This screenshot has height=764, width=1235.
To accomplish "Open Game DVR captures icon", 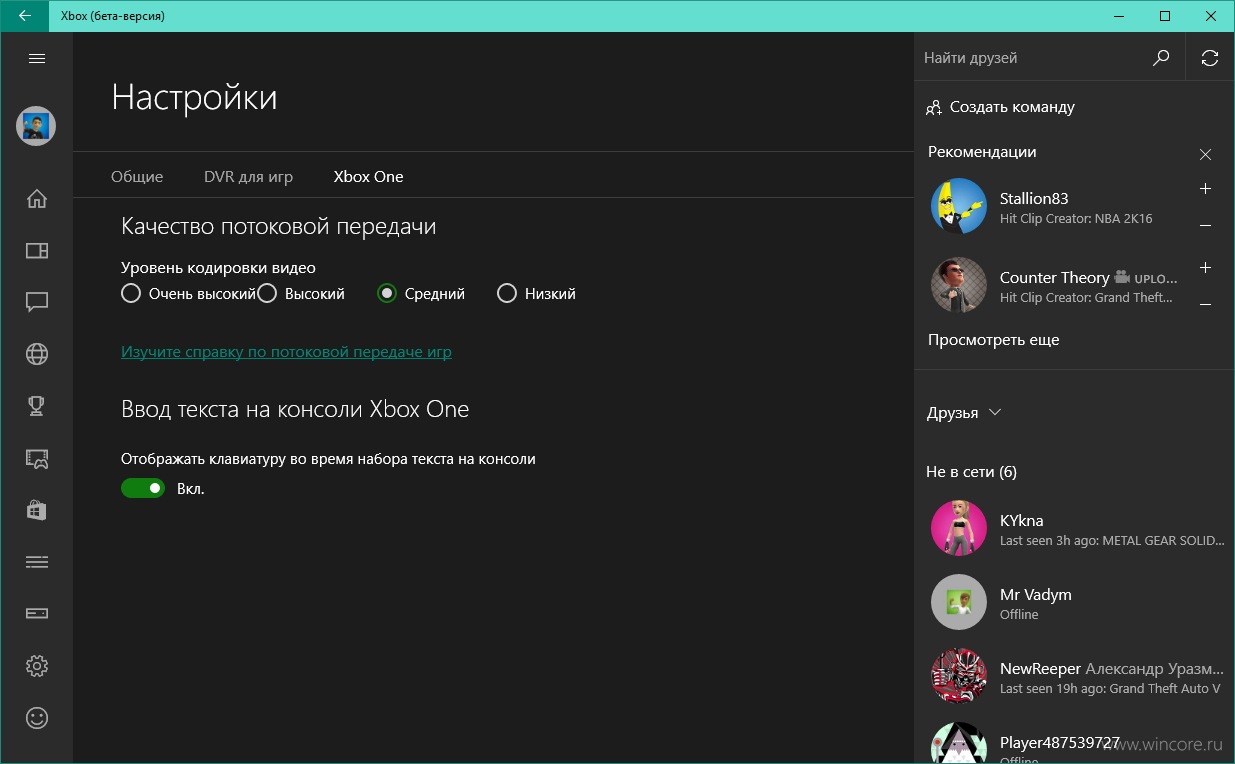I will (x=37, y=458).
